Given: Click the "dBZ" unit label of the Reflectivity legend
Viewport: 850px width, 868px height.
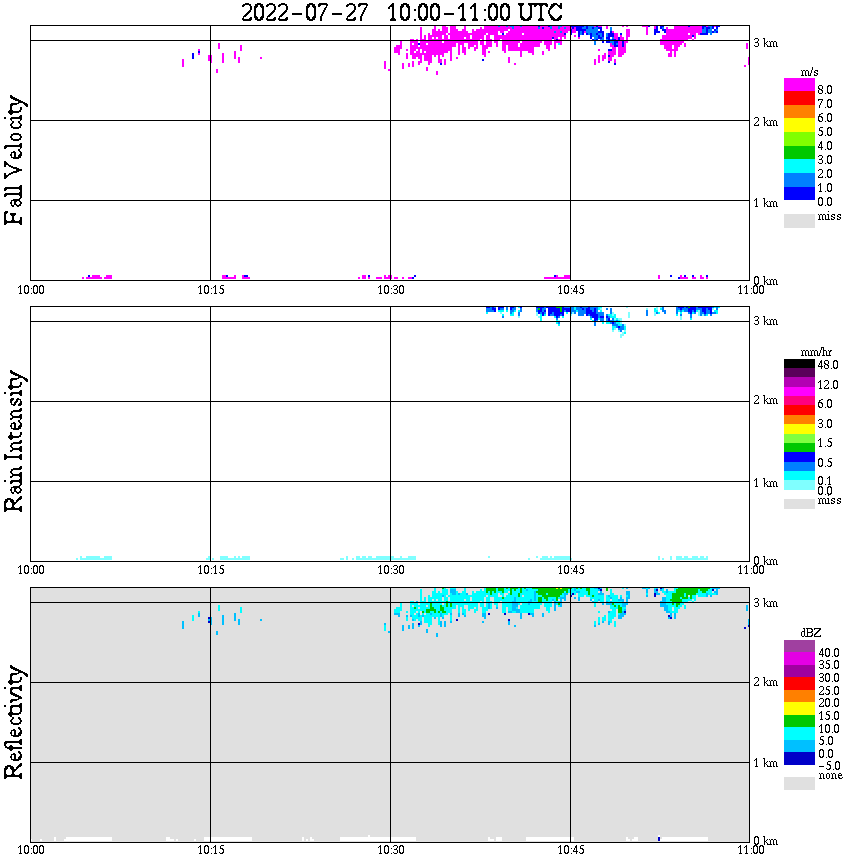Looking at the screenshot, I should click(x=811, y=632).
